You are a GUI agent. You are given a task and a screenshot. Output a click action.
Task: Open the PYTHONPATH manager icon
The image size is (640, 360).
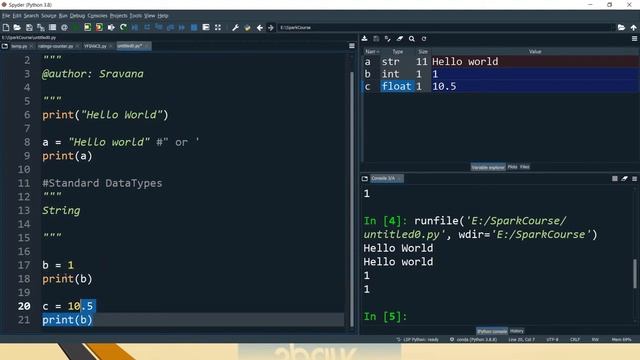coord(247,27)
